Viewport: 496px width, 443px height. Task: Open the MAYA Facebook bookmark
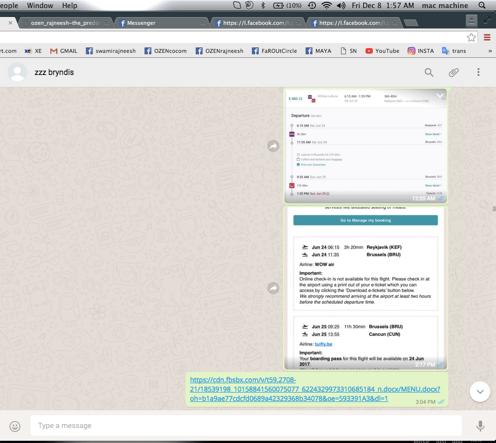pos(319,51)
